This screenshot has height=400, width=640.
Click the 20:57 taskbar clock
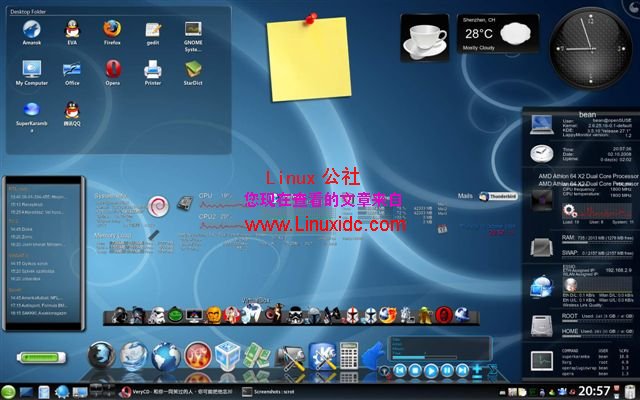pyautogui.click(x=594, y=391)
